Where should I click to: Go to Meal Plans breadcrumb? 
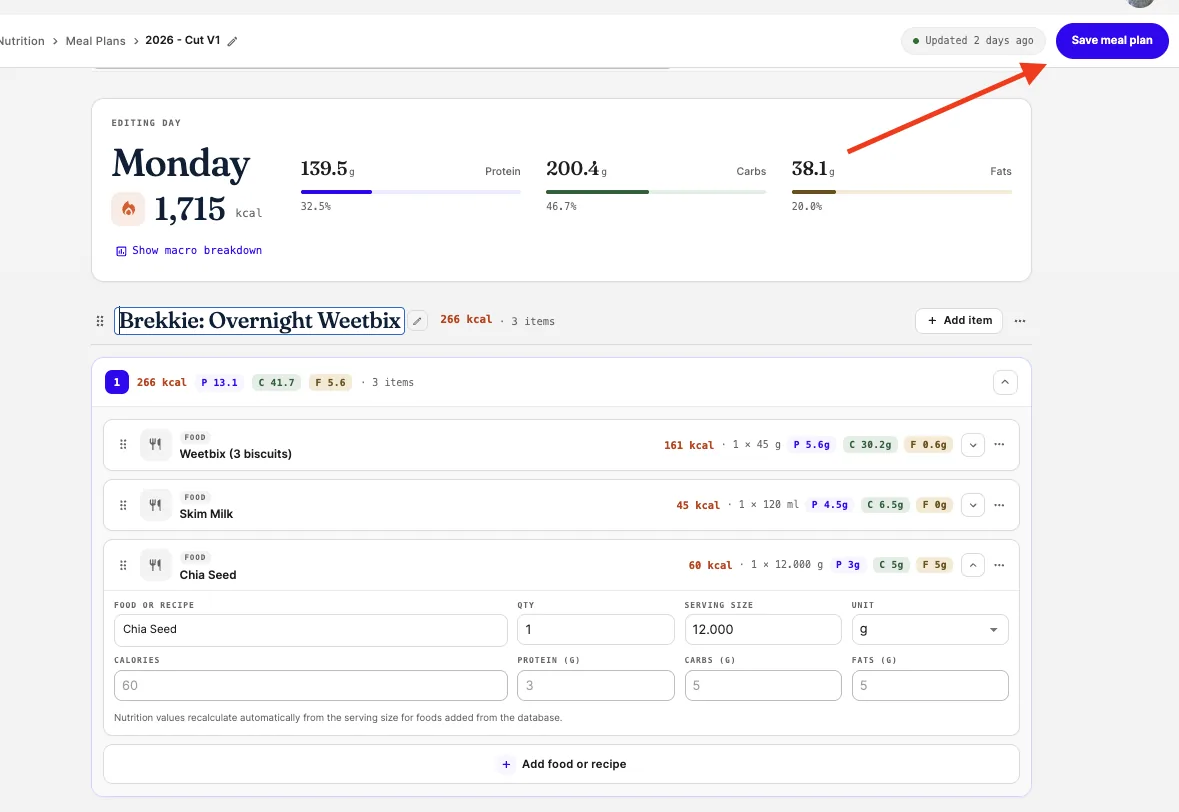pos(95,41)
